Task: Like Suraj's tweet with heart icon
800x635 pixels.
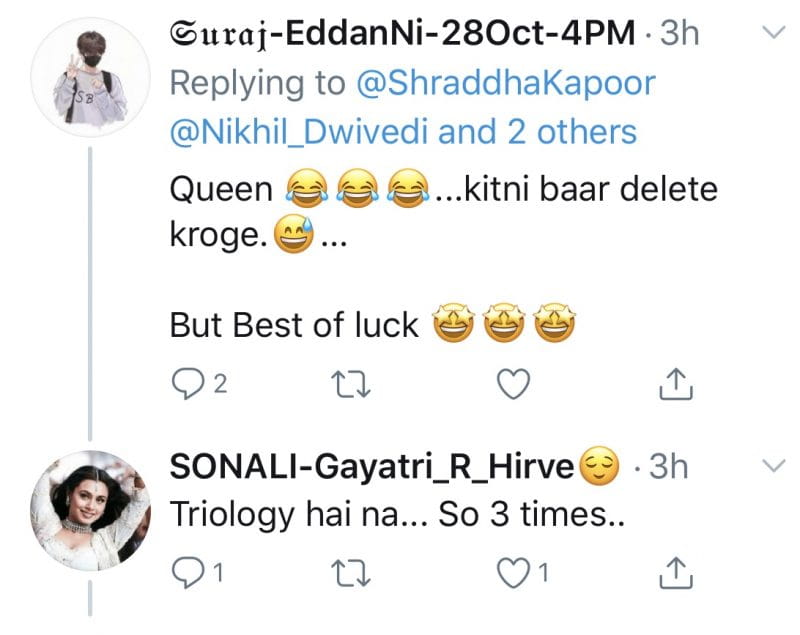Action: point(514,384)
